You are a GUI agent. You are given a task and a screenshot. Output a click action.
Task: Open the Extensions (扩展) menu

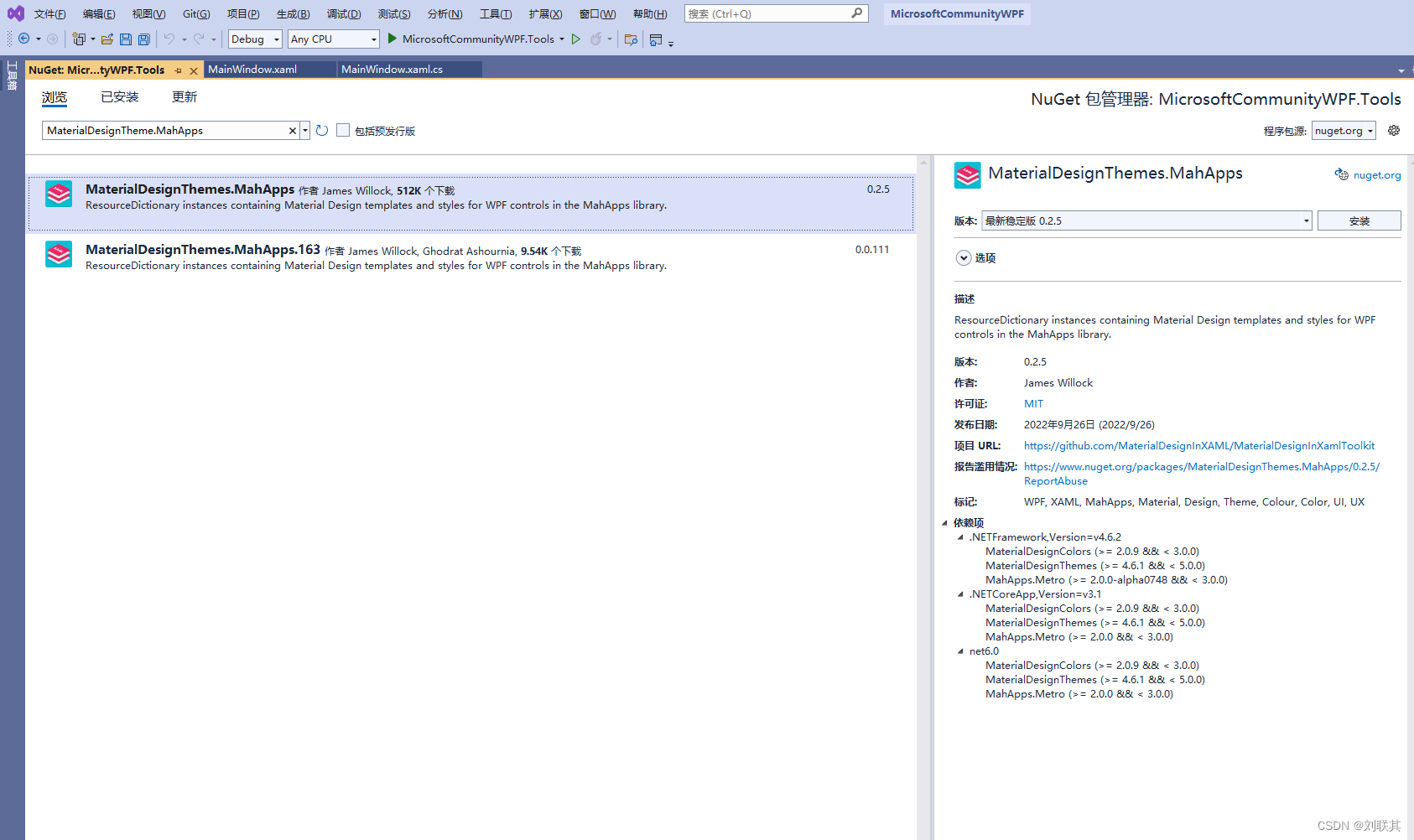coord(545,13)
